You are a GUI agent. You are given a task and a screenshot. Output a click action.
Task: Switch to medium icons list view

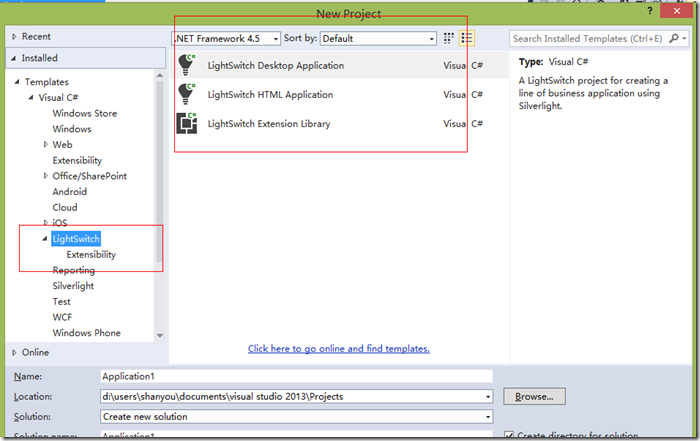point(467,38)
